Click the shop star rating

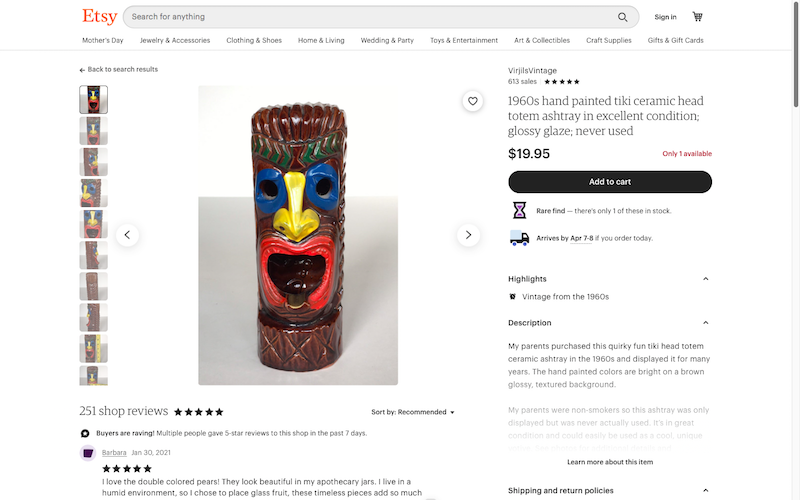tap(562, 82)
